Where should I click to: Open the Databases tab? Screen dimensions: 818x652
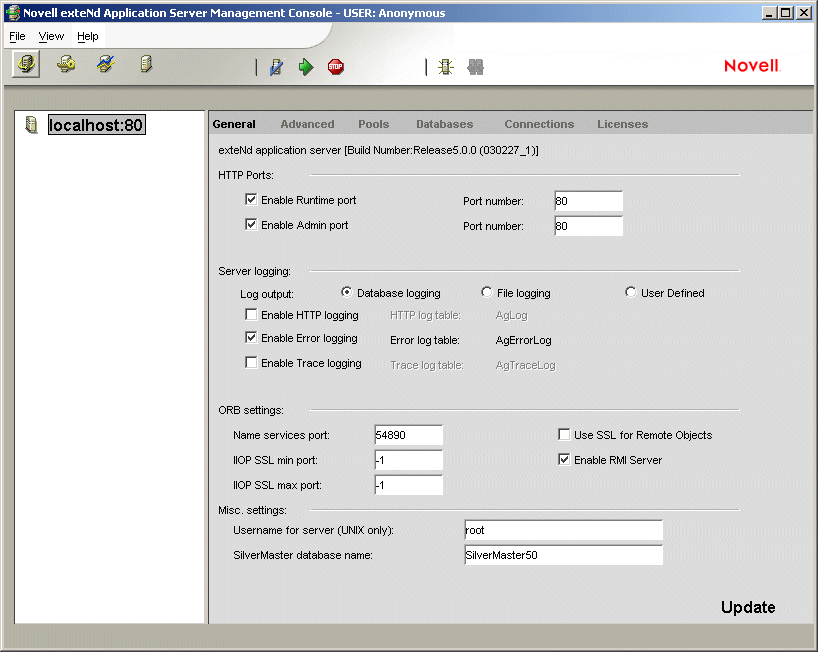point(444,124)
